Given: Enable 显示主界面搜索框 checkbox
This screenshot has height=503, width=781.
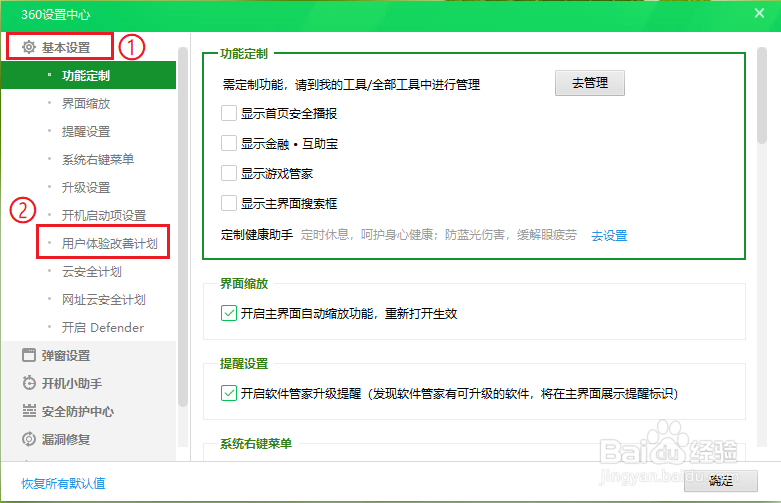Looking at the screenshot, I should click(229, 203).
